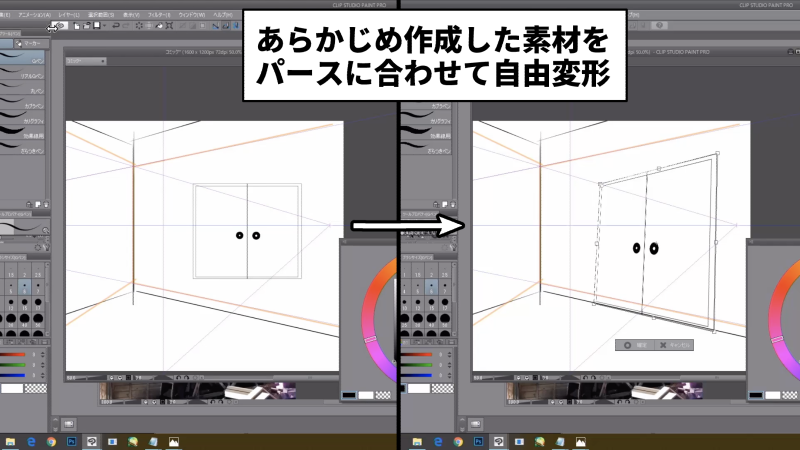Expand dropdown arrow beside the Save icon
The width and height of the screenshot is (800, 450).
[105, 26]
